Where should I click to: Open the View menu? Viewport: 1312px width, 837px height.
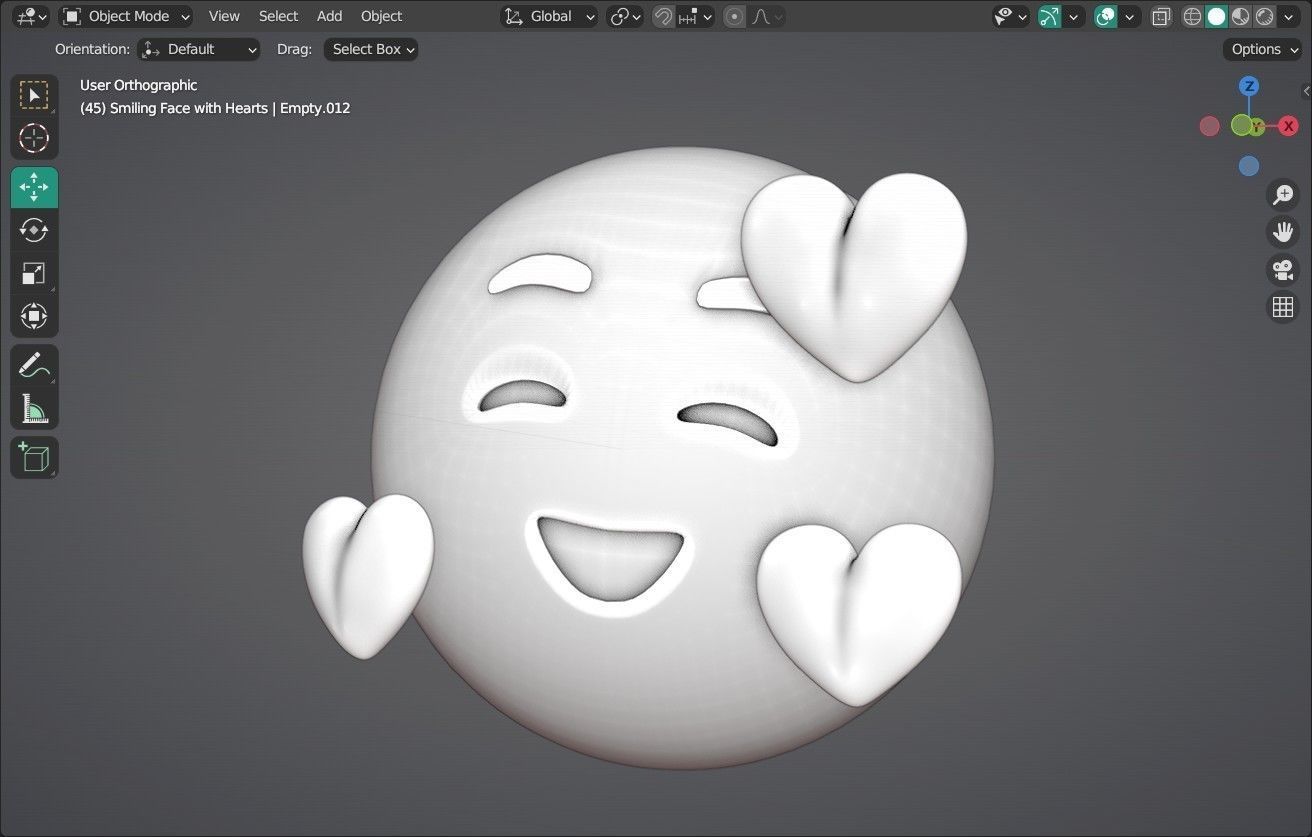coord(224,16)
